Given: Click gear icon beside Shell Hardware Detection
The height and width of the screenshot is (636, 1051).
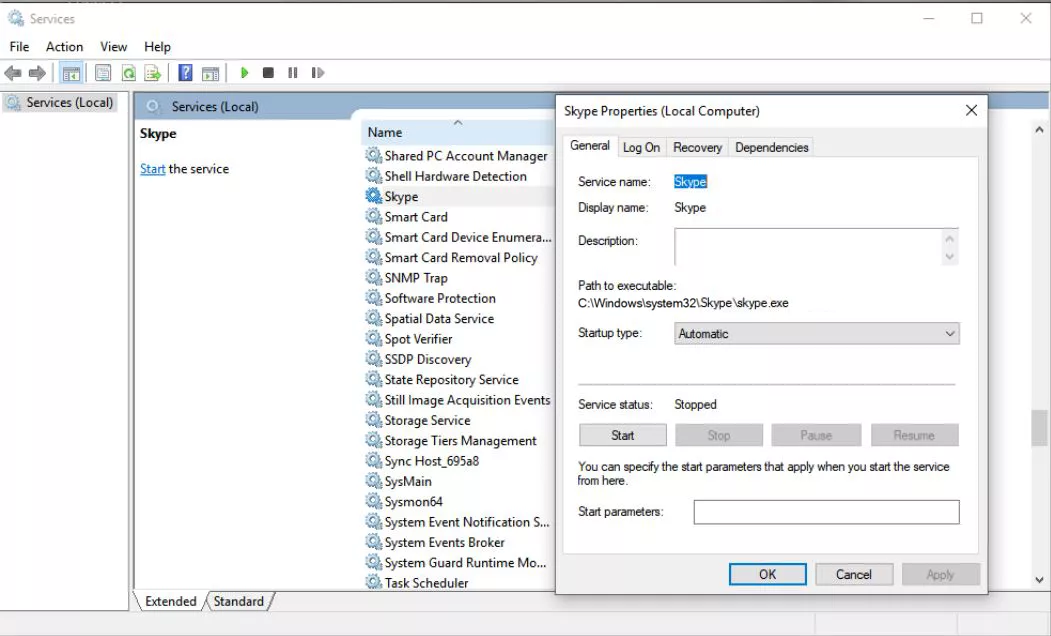Looking at the screenshot, I should click(373, 176).
